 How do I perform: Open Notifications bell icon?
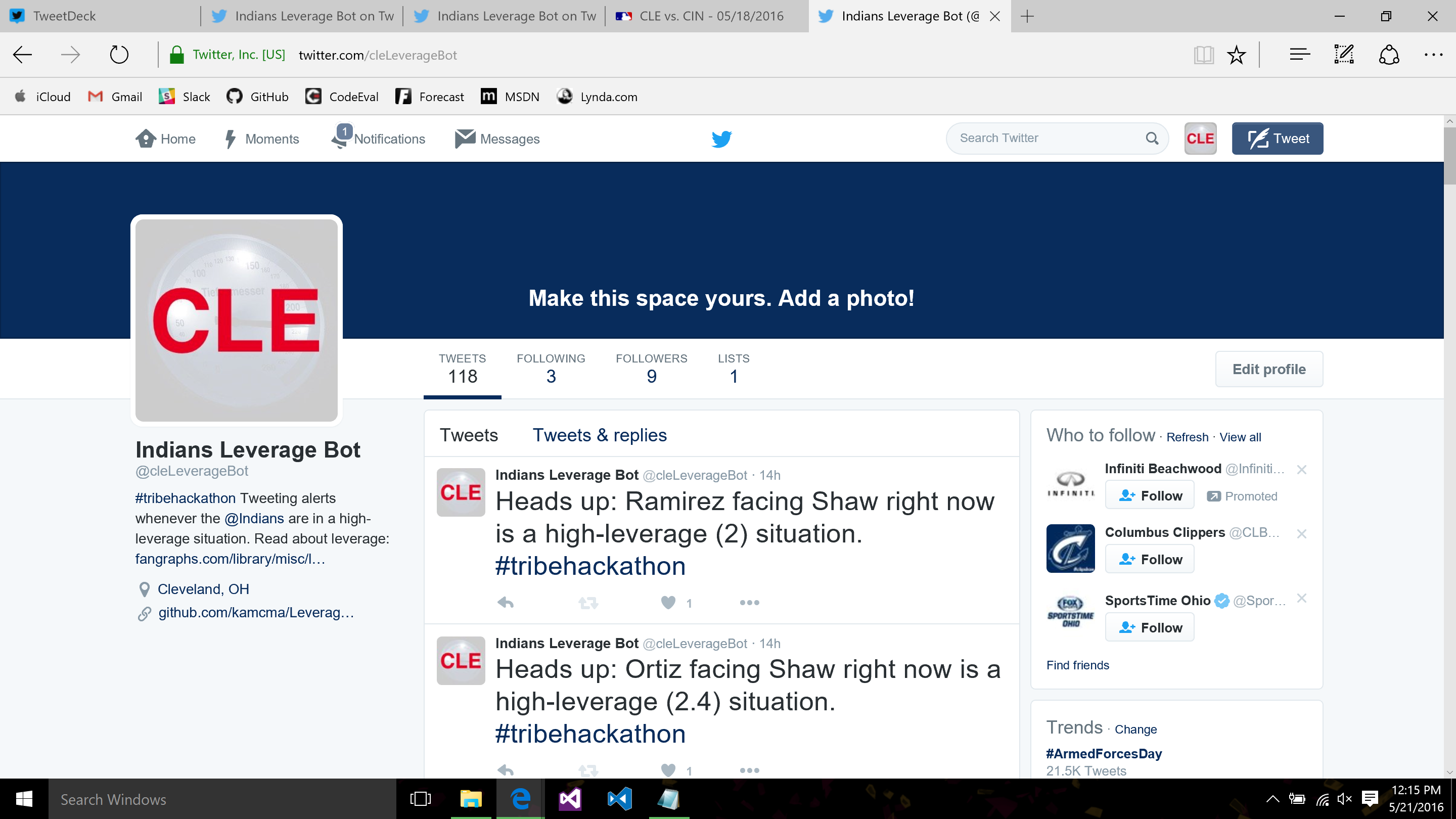pos(341,139)
